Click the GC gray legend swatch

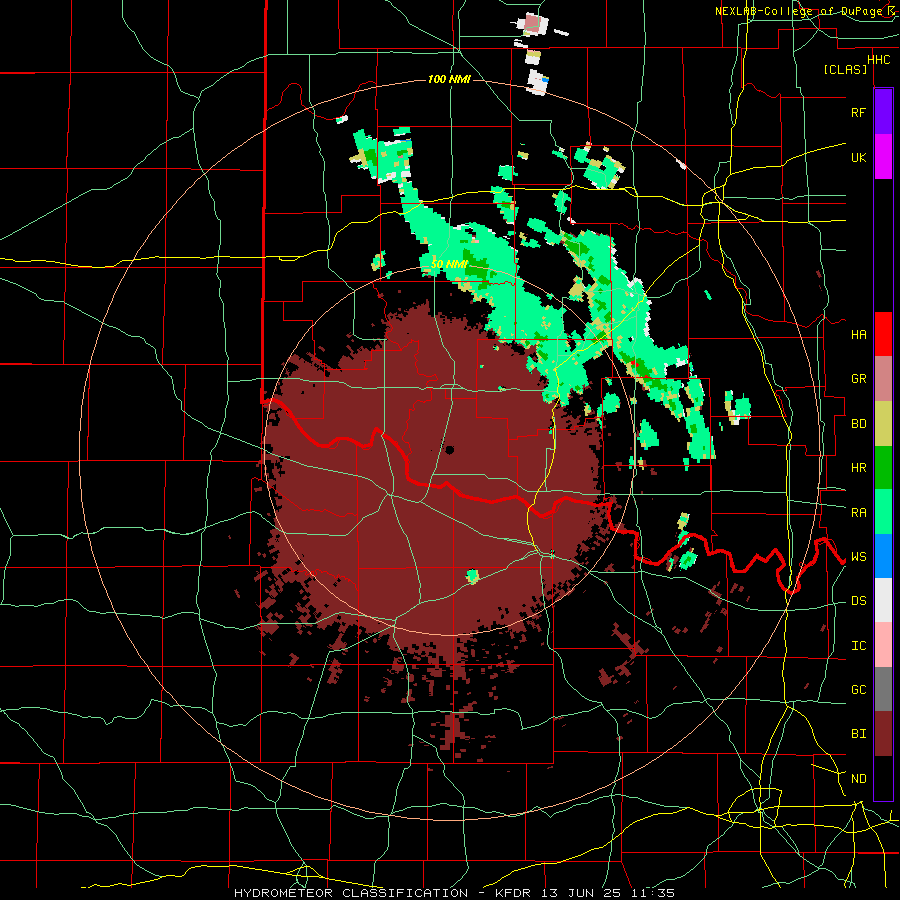[x=883, y=689]
